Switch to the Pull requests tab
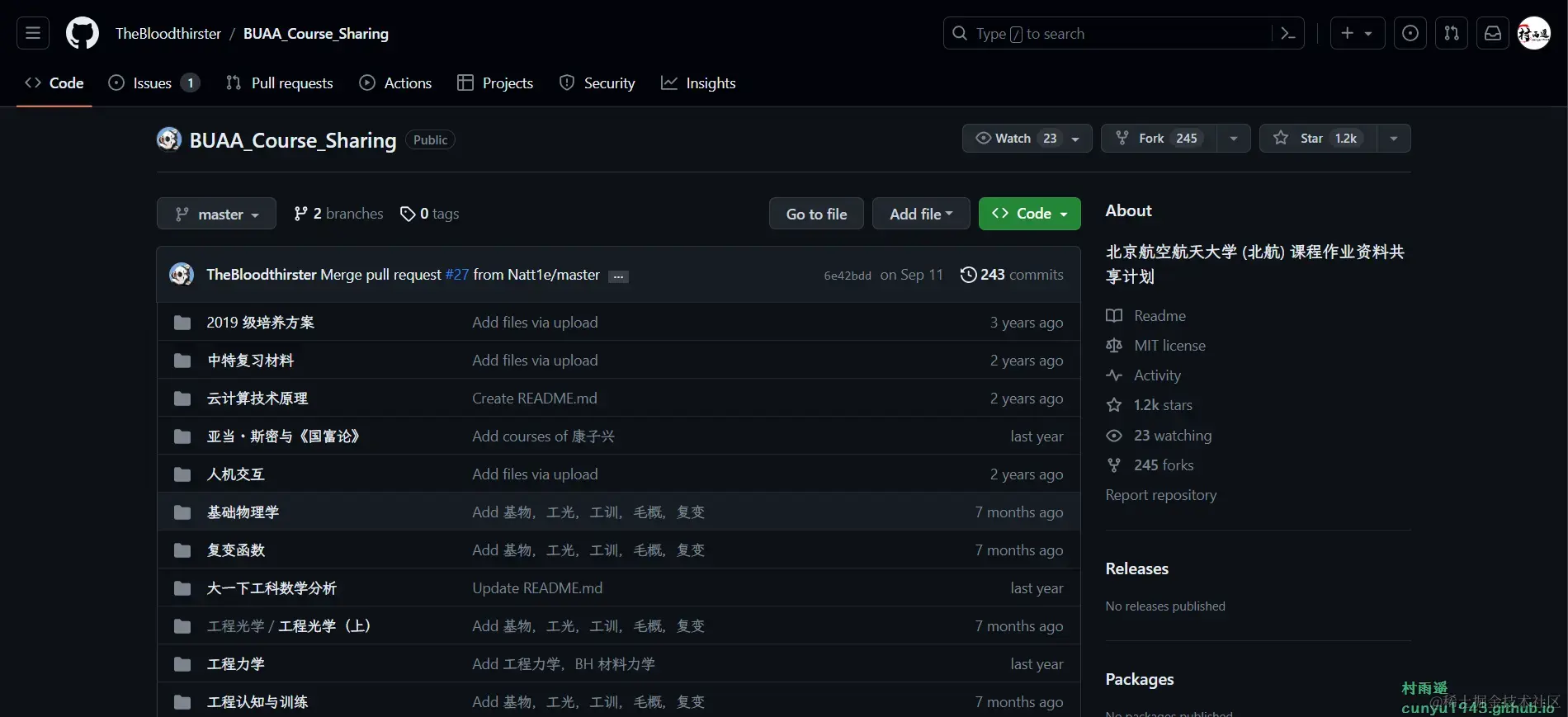The width and height of the screenshot is (1568, 717). (x=280, y=83)
